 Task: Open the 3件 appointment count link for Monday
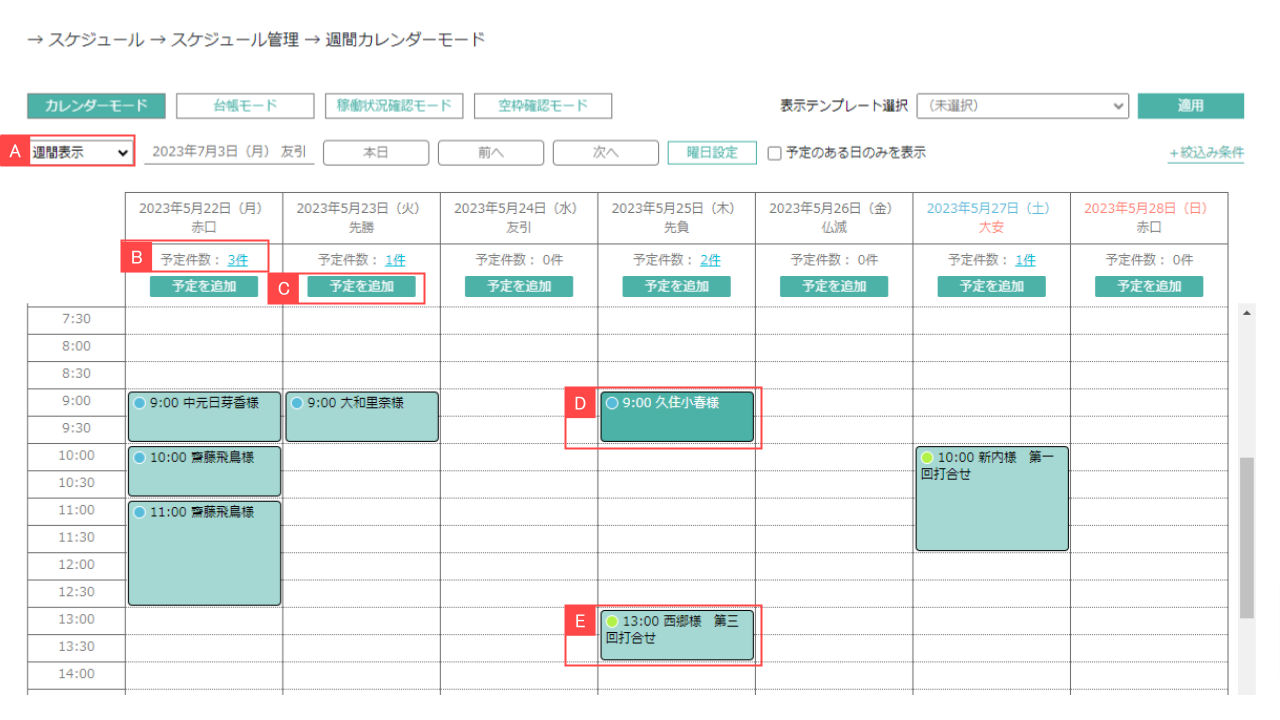(239, 259)
